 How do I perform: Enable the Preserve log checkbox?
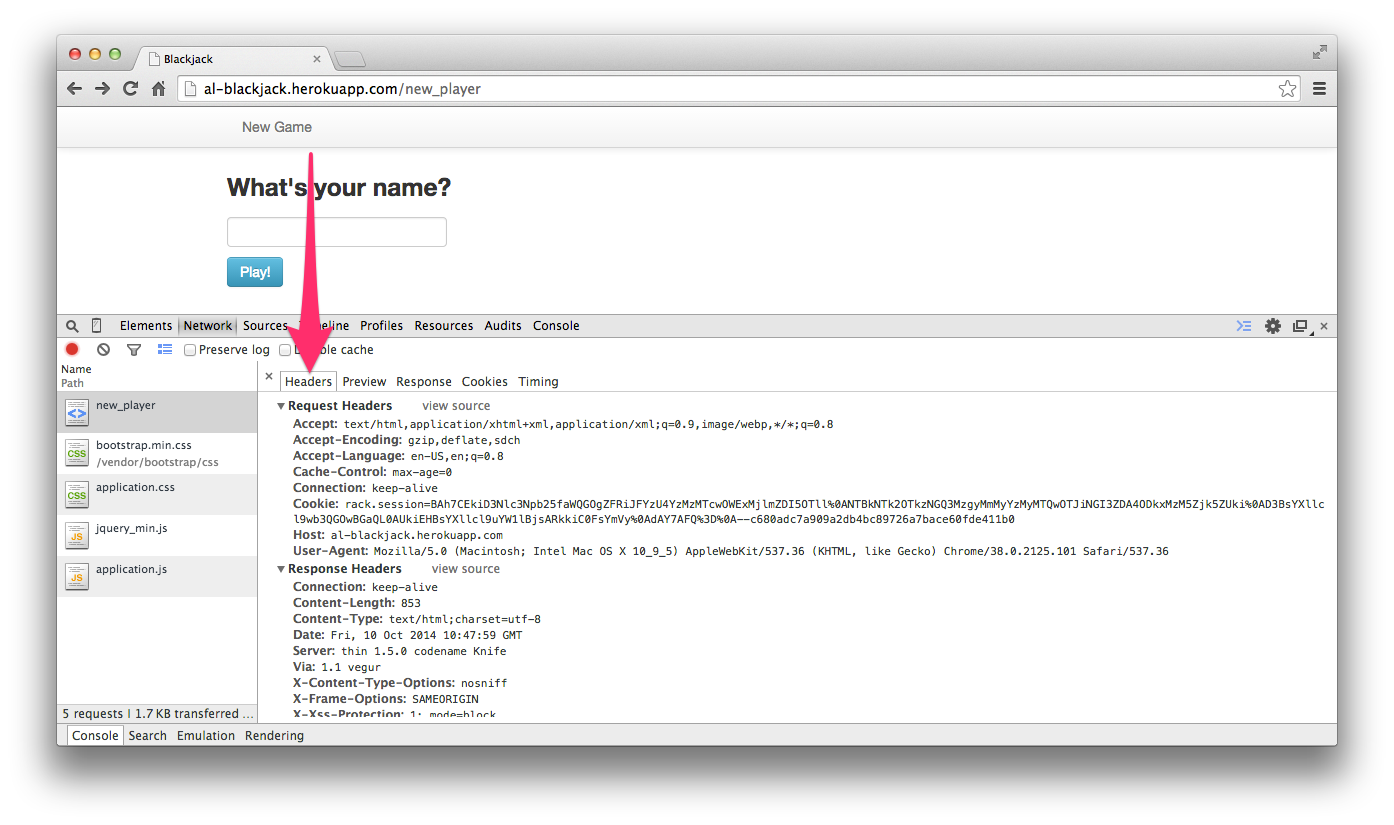[190, 350]
